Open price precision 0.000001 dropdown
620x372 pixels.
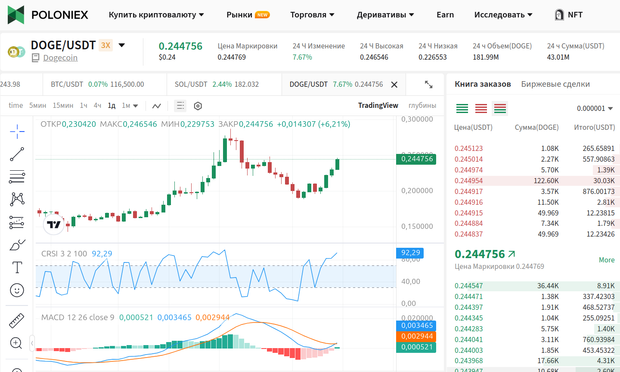click(x=594, y=108)
